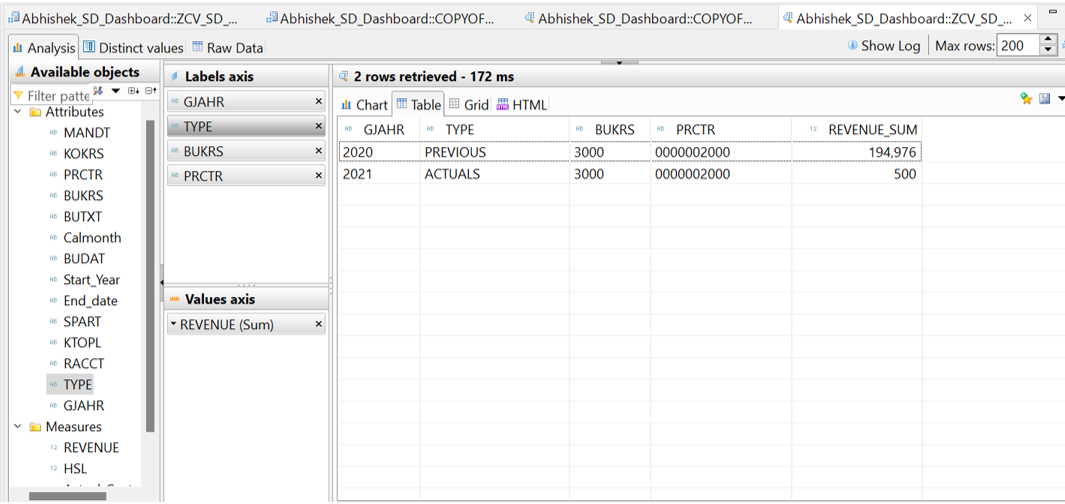Increase Max rows with up arrow
Image resolution: width=1065 pixels, height=504 pixels.
click(x=1048, y=40)
